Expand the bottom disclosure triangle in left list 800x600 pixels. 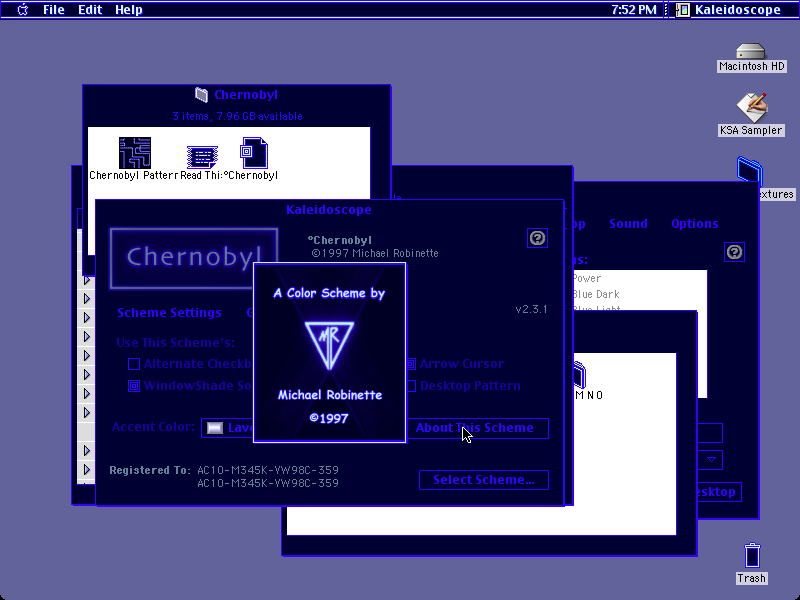(87, 469)
